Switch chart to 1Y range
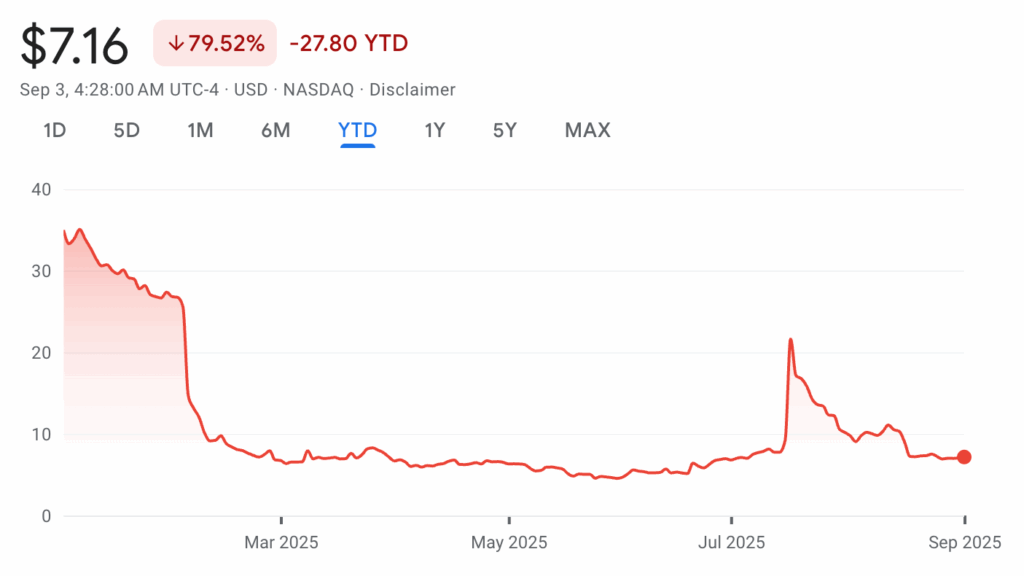The image size is (1024, 576). pyautogui.click(x=434, y=130)
